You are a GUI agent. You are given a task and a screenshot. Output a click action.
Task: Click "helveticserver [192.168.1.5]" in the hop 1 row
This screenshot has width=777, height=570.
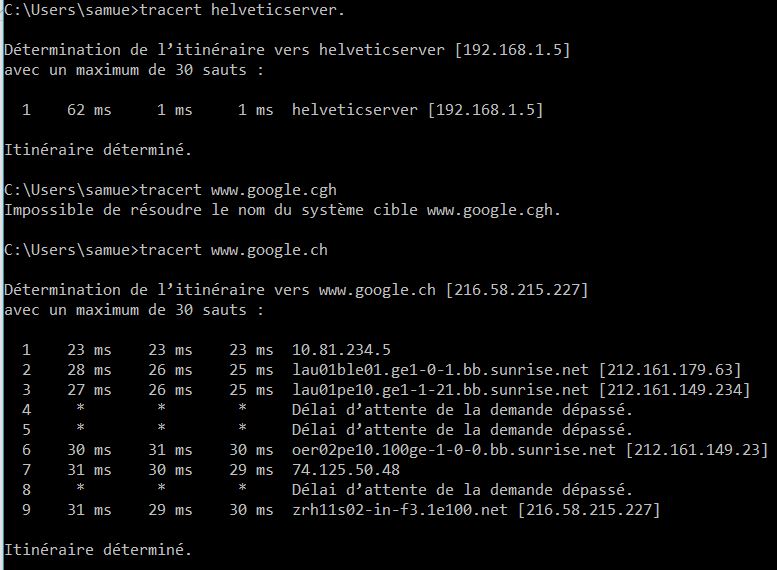(x=417, y=110)
